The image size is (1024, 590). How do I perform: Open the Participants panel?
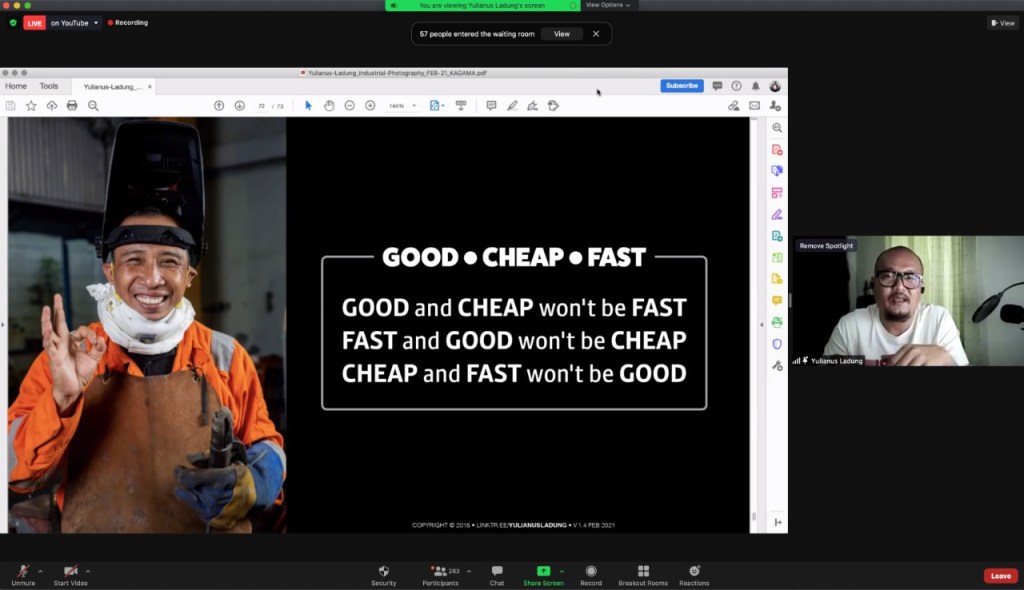point(439,572)
